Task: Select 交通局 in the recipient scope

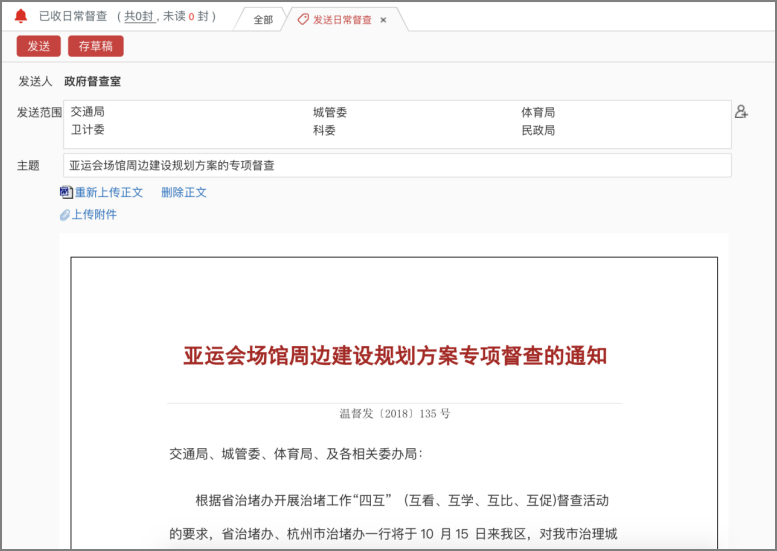Action: (88, 113)
